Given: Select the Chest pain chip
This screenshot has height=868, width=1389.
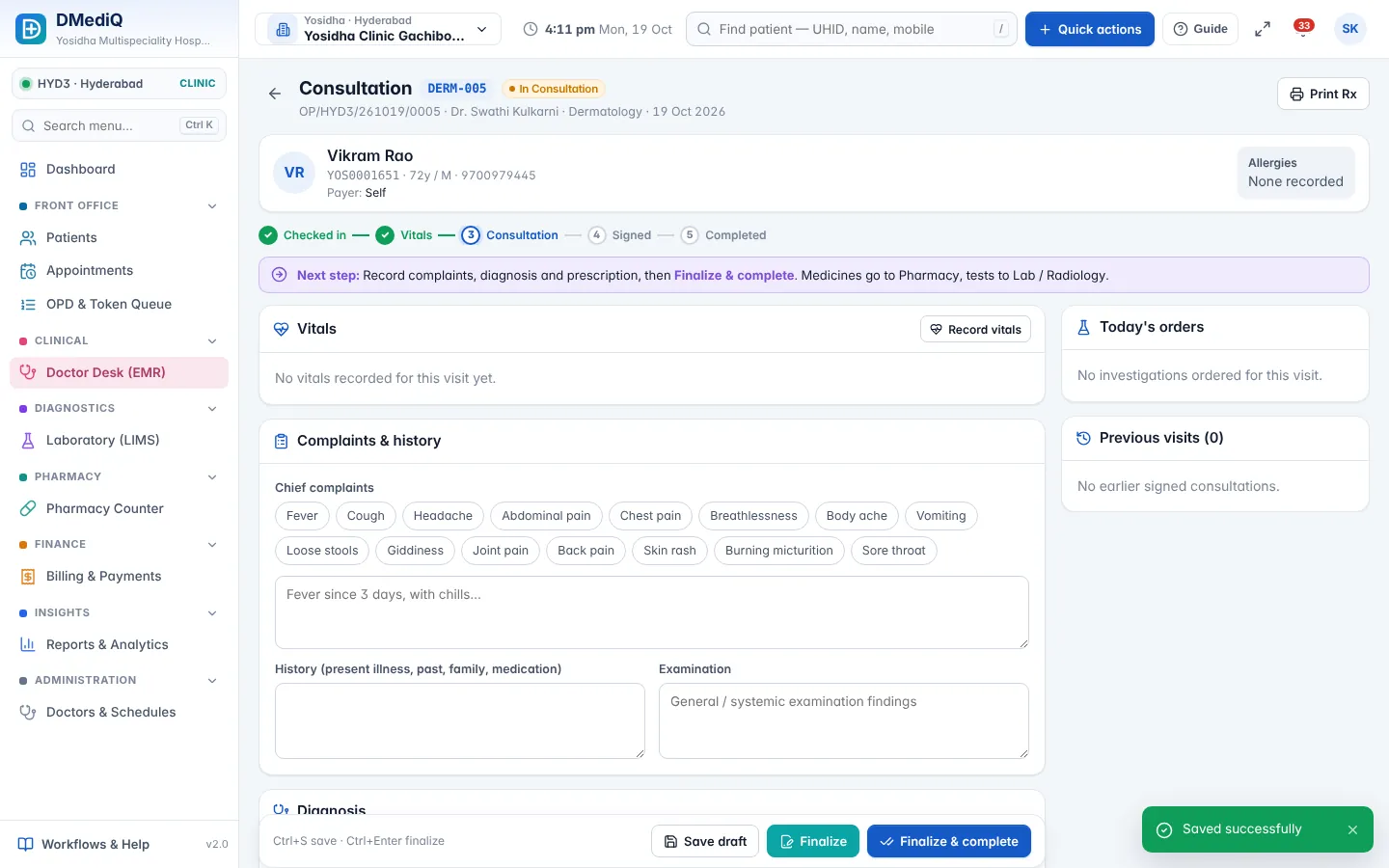Looking at the screenshot, I should click(650, 516).
